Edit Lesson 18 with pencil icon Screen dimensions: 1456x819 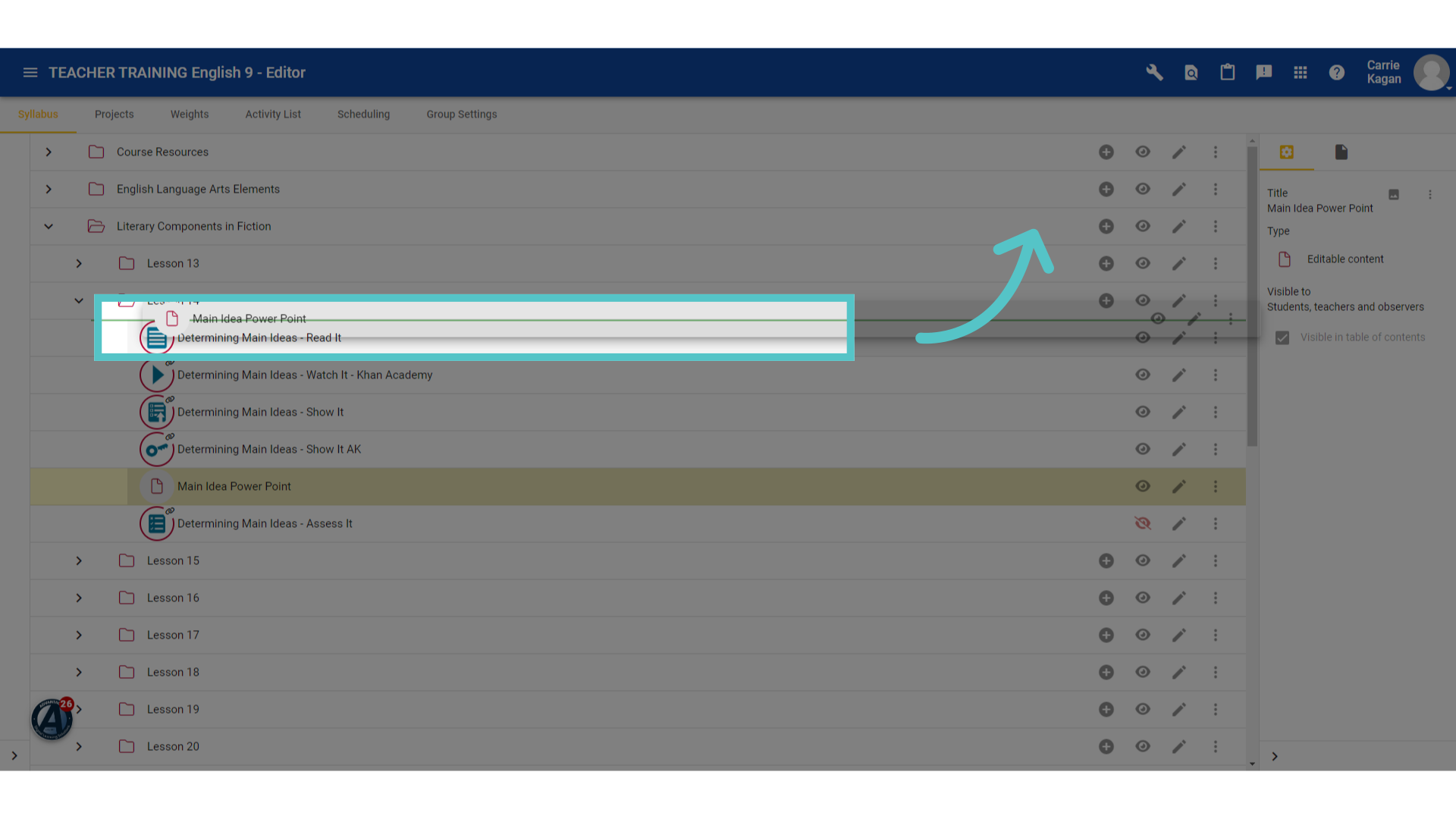(x=1178, y=673)
